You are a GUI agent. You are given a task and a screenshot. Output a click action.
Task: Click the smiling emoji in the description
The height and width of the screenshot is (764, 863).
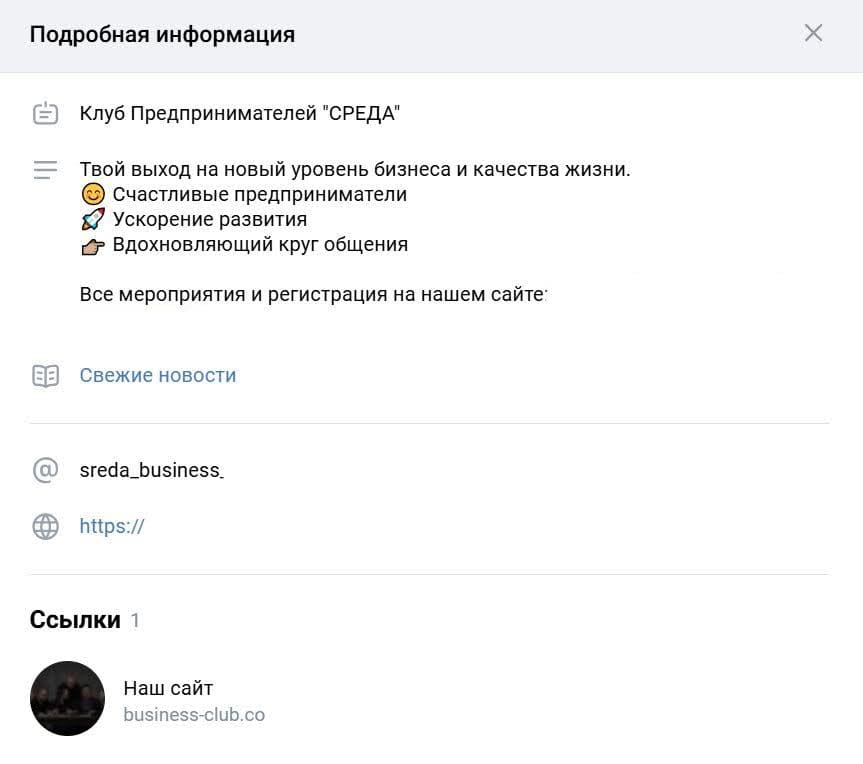91,193
